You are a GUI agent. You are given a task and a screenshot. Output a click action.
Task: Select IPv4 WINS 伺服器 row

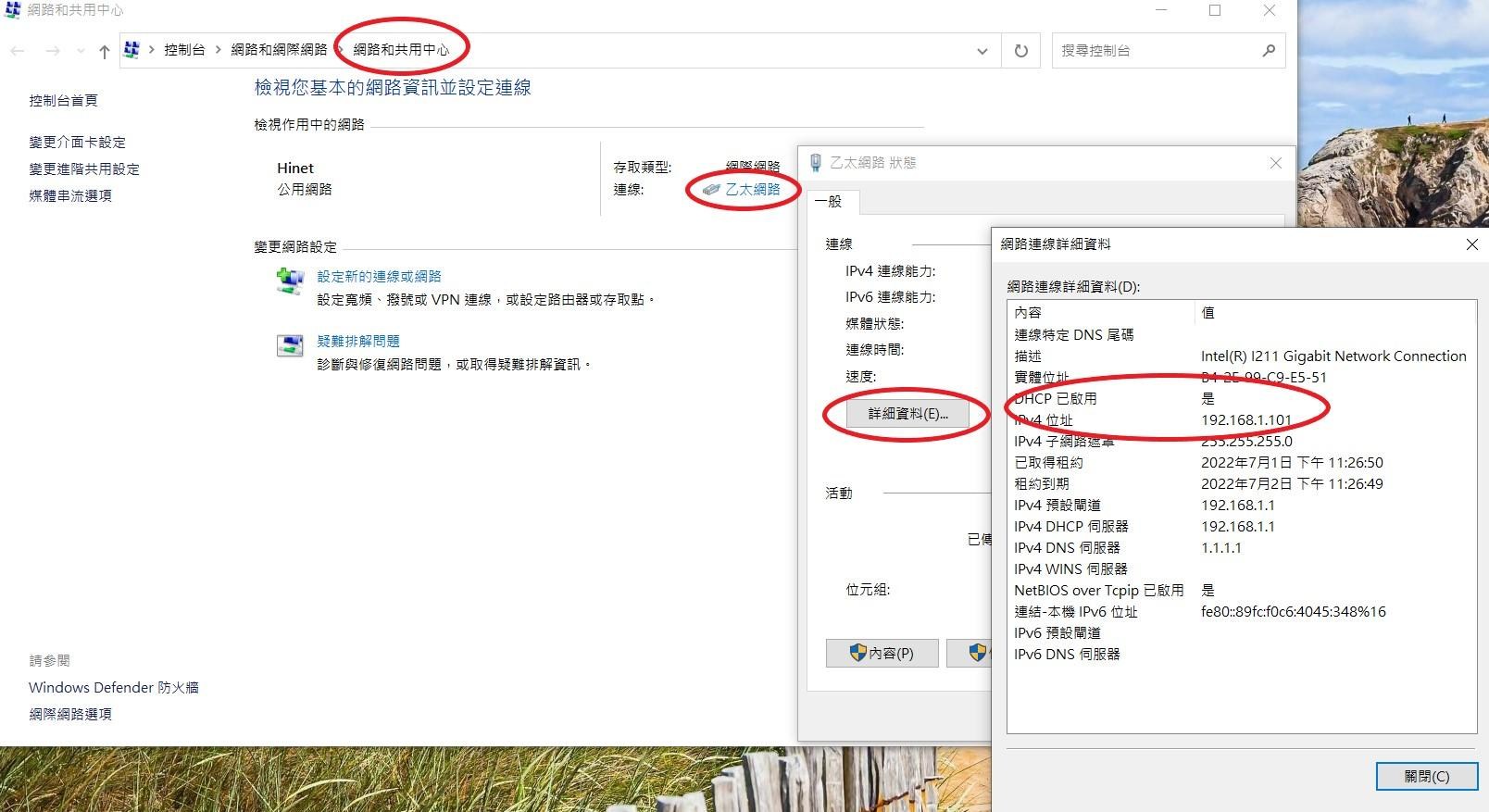pos(1241,568)
